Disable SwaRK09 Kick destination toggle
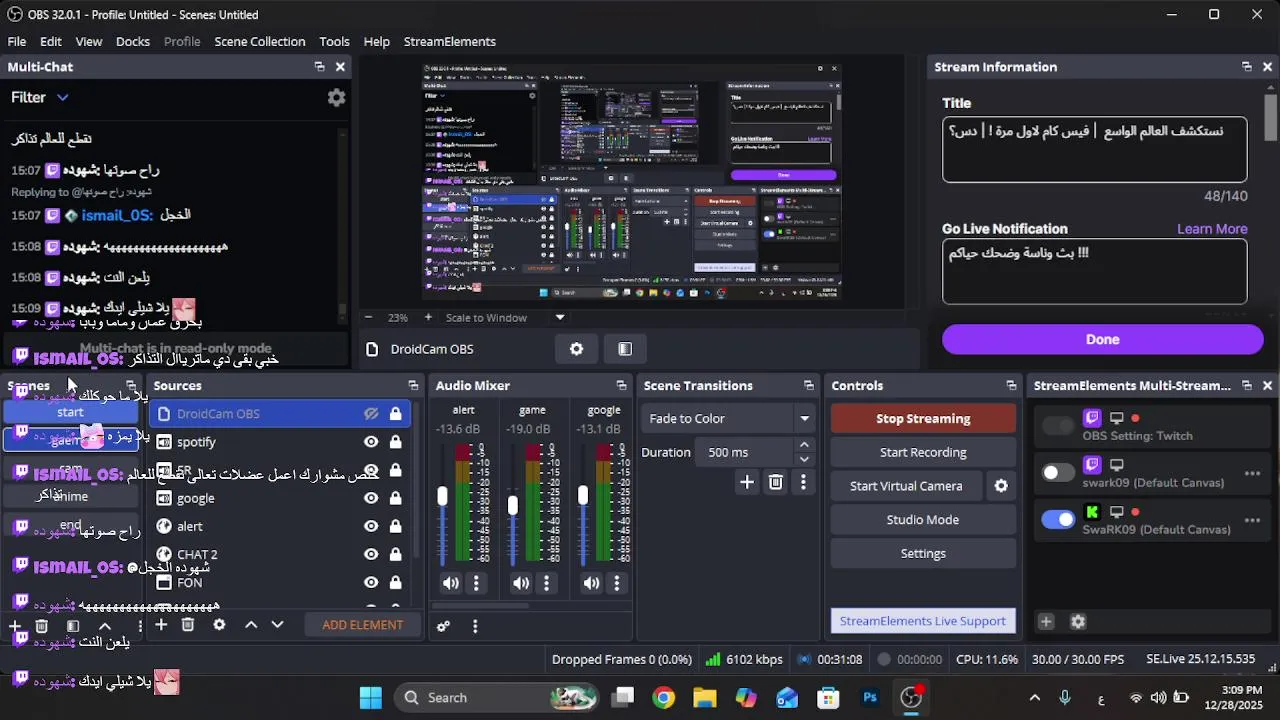 tap(1058, 520)
